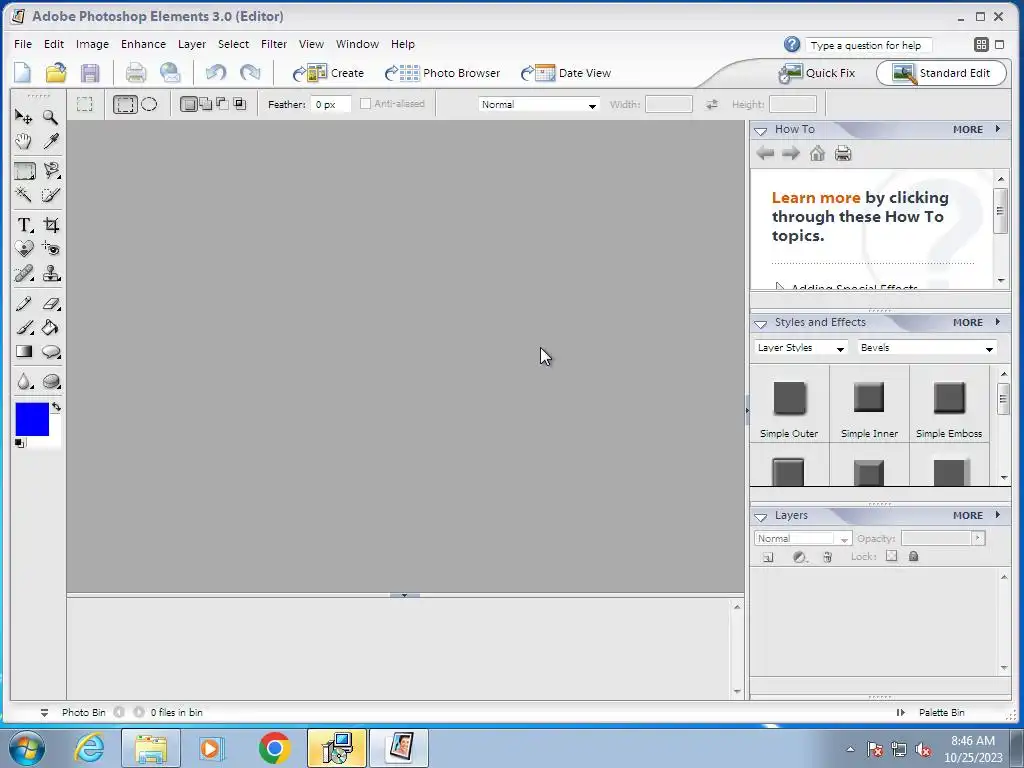Select the Cookie Cutter heart tool

pos(24,249)
